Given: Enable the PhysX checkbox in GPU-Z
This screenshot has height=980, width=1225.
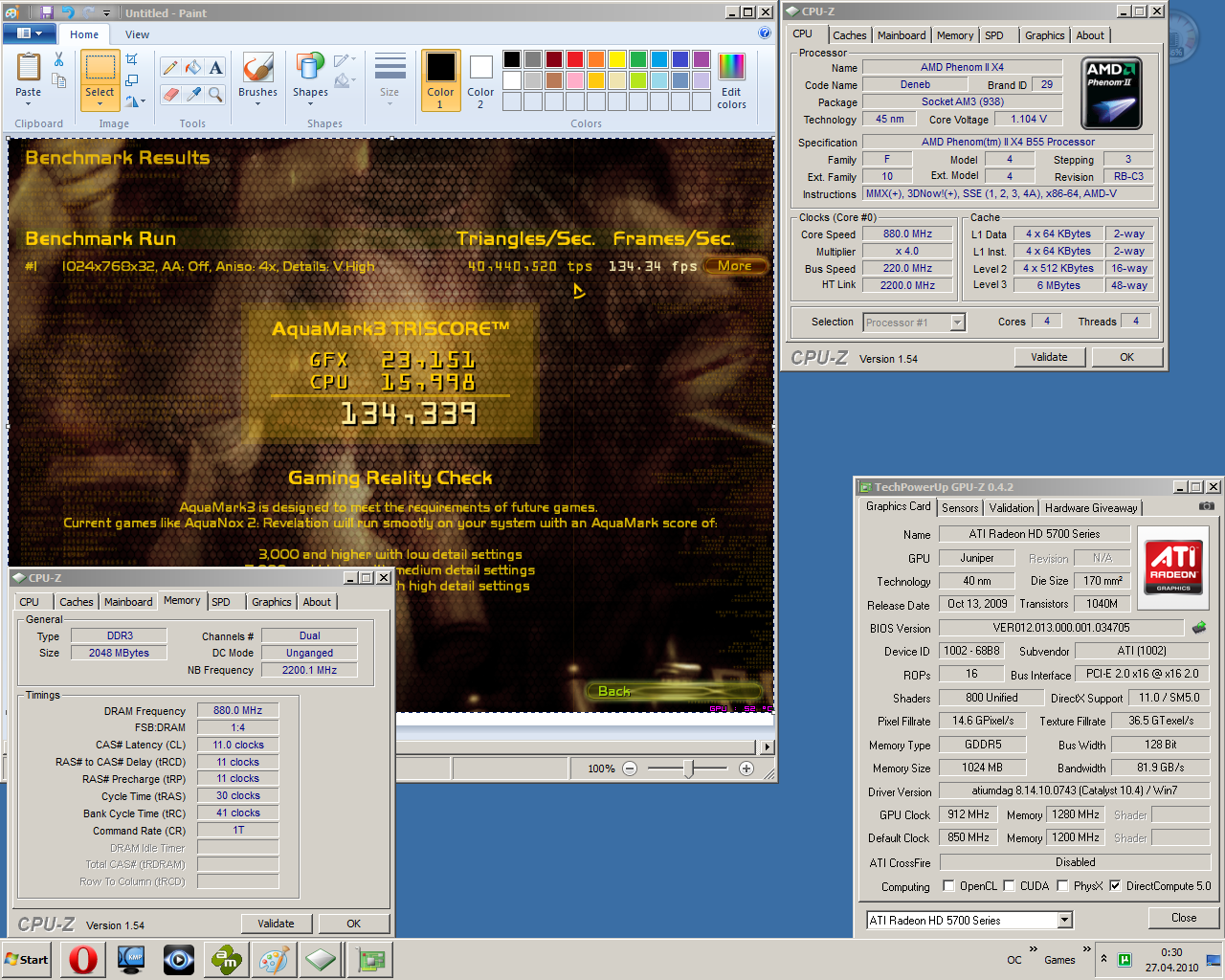Looking at the screenshot, I should tap(1062, 885).
